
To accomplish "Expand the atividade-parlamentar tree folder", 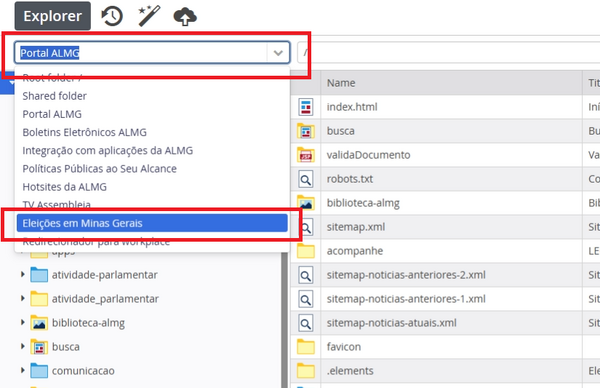I will [23, 274].
